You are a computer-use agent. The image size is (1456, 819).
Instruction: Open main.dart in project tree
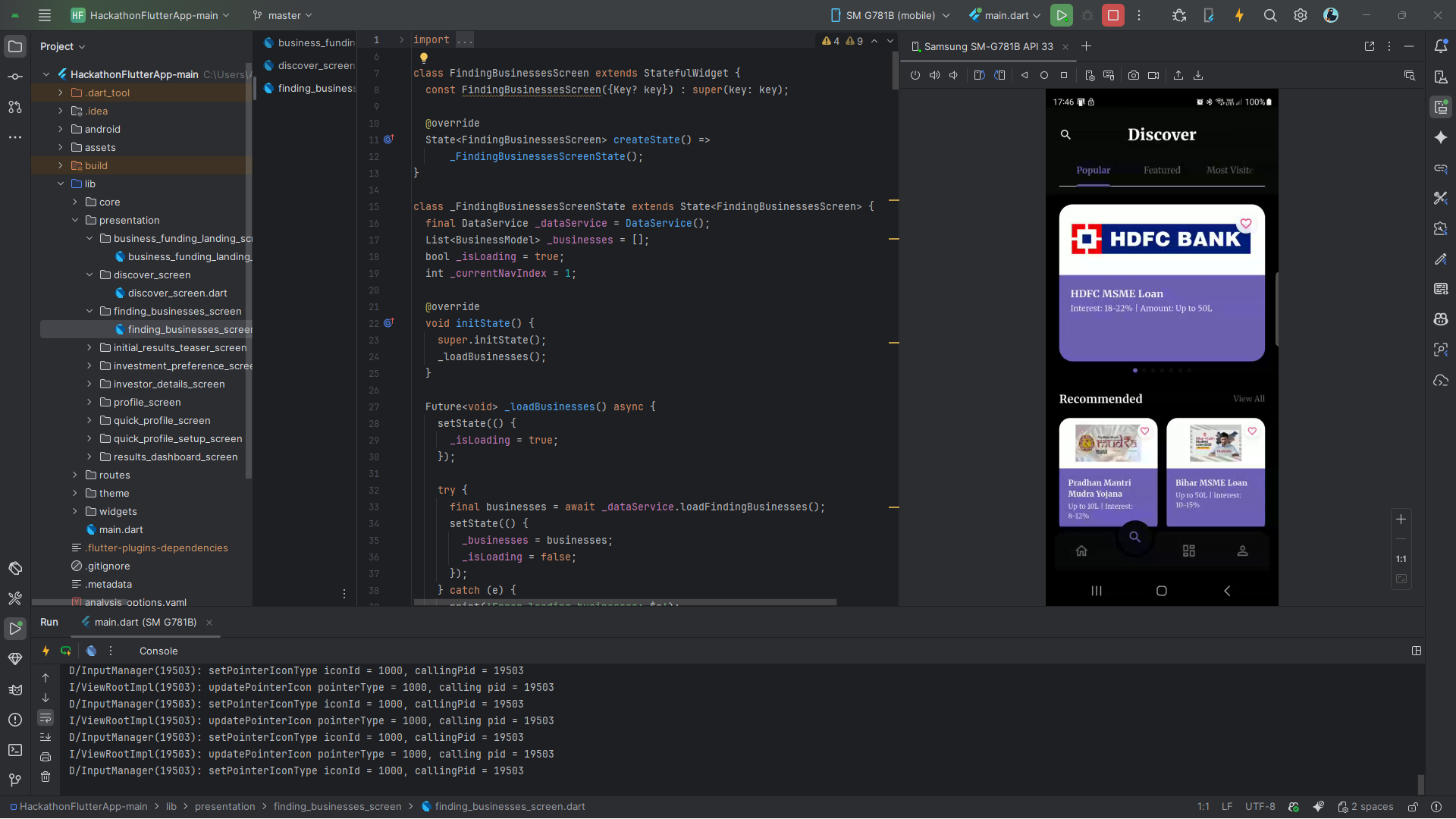tap(121, 529)
